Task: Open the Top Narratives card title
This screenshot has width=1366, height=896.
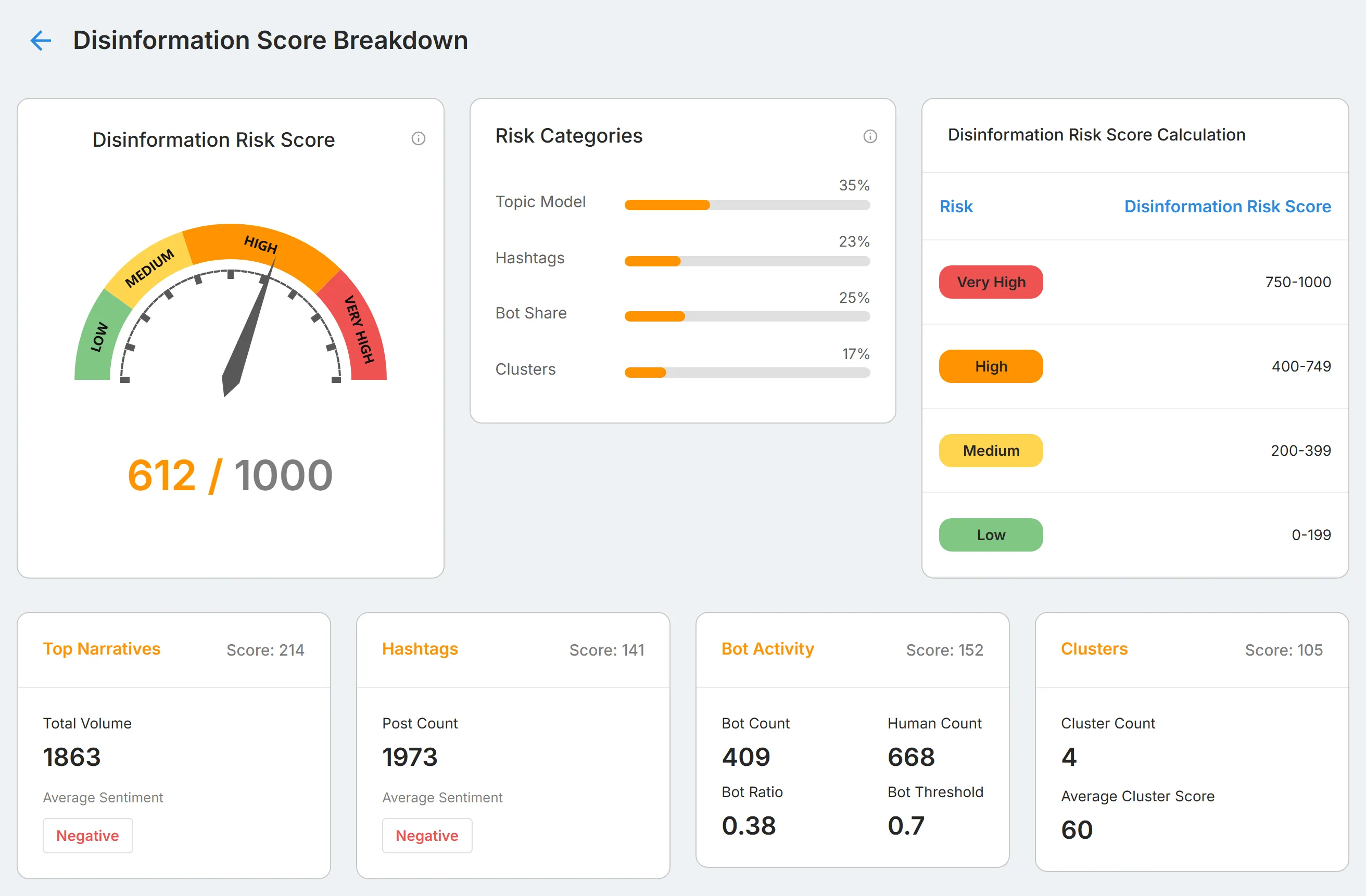Action: tap(102, 649)
